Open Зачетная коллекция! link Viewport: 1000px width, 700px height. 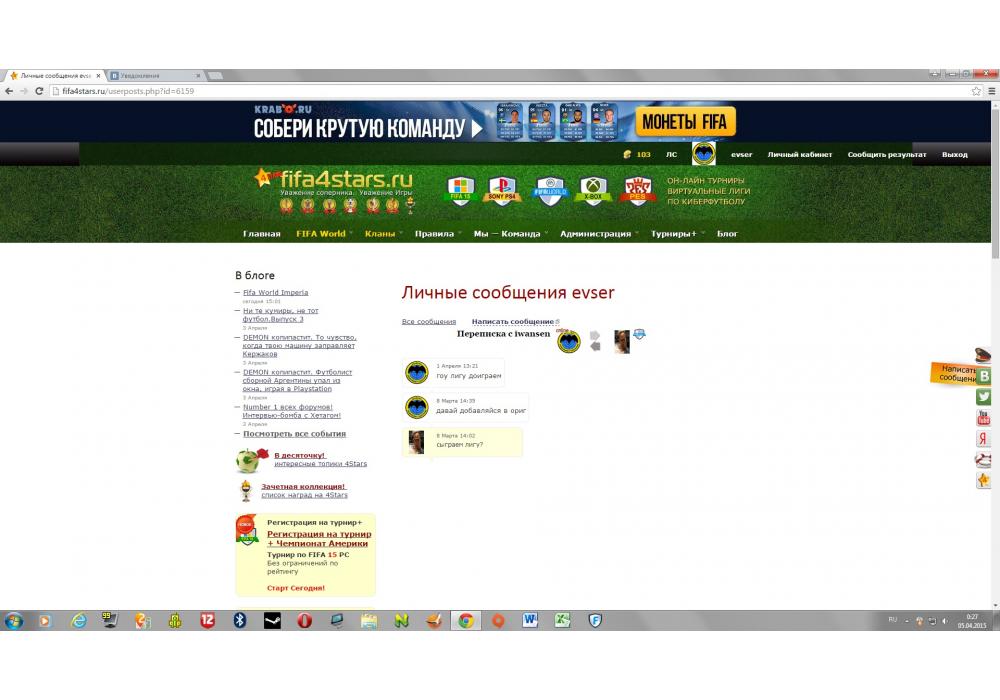pos(303,486)
